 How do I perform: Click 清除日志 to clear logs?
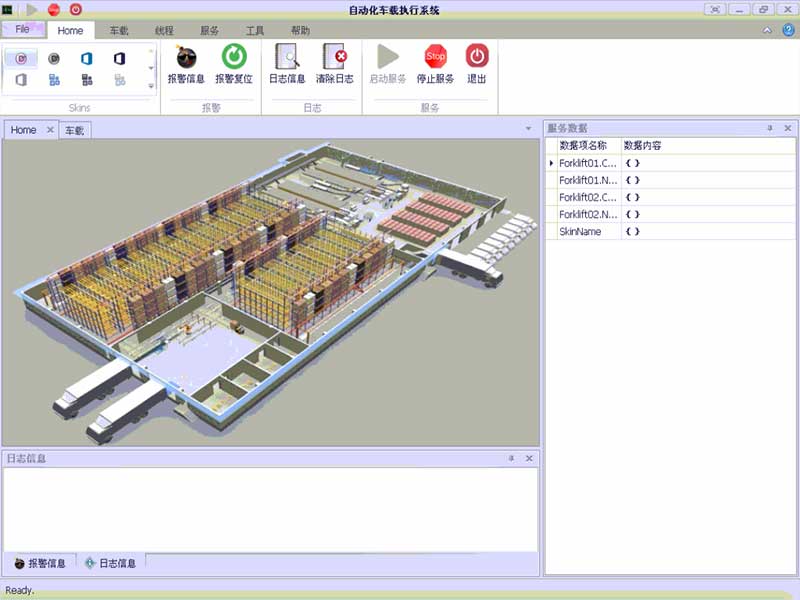coord(334,64)
